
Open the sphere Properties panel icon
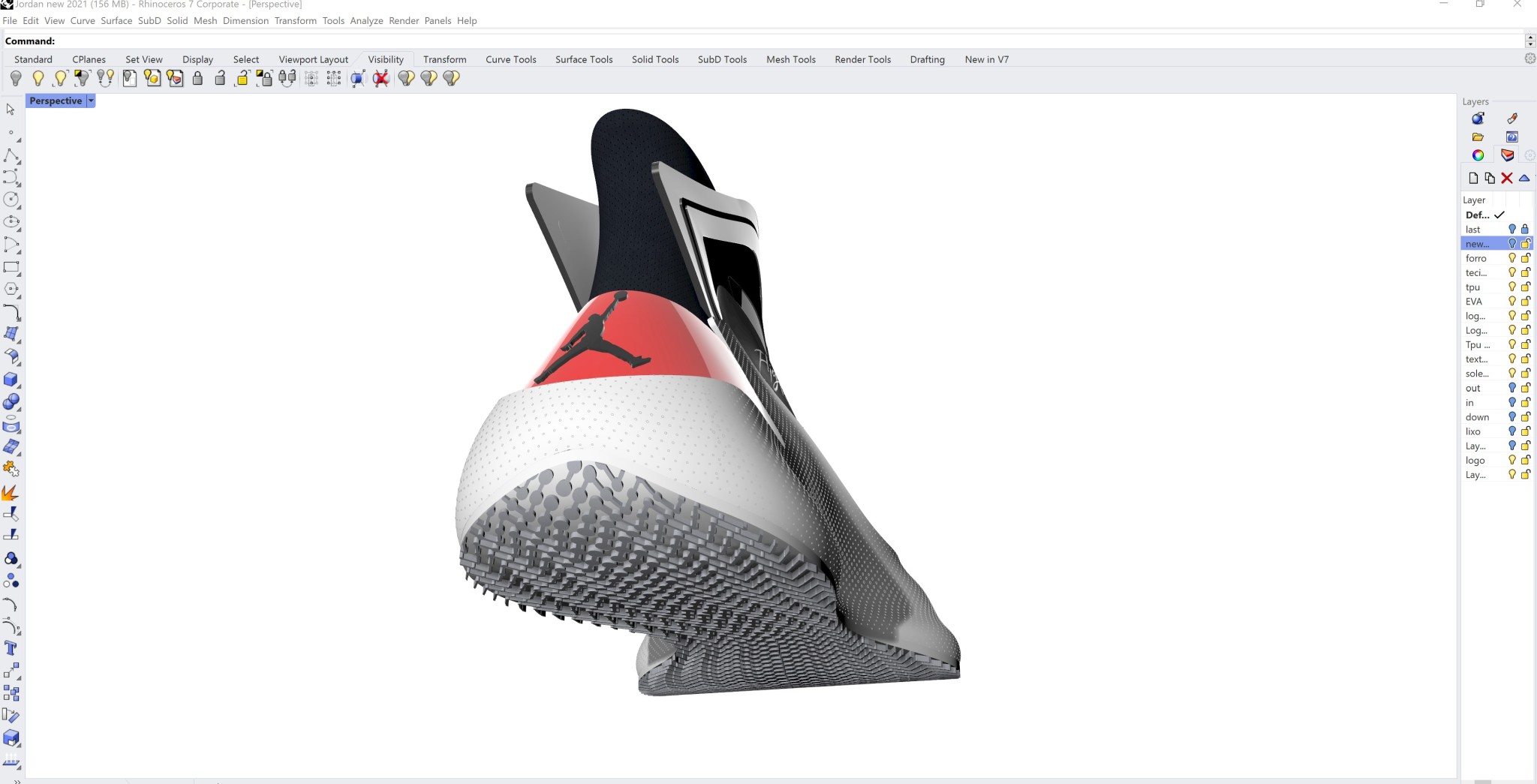(1478, 119)
